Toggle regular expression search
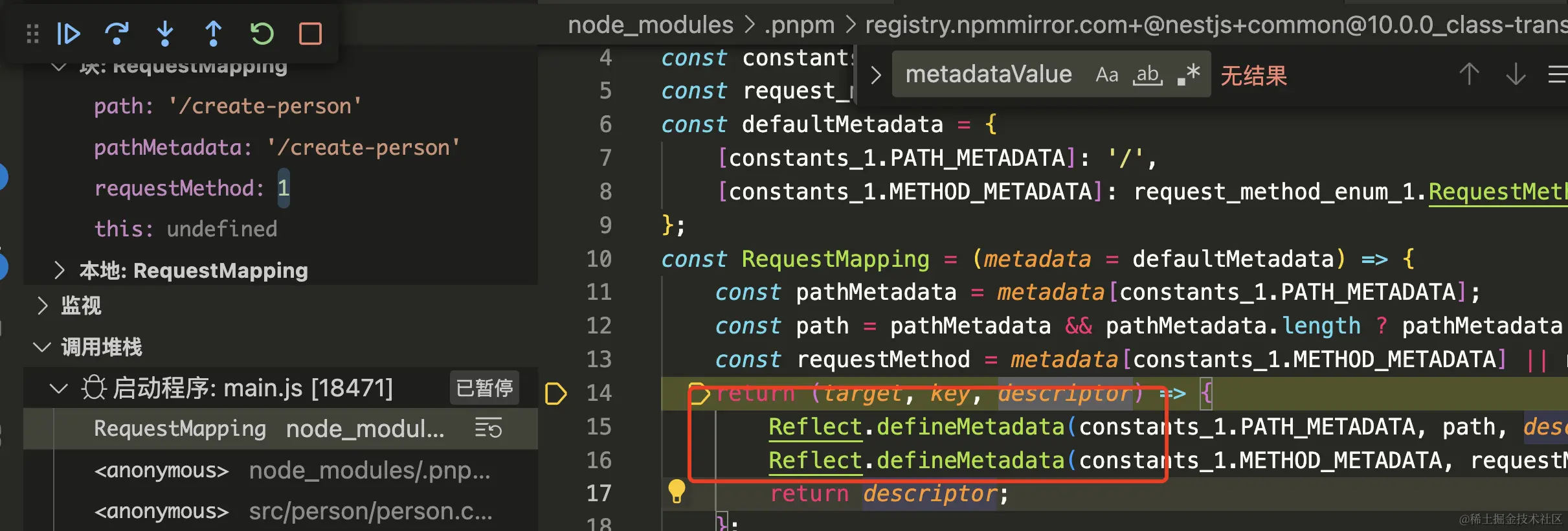Viewport: 1568px width, 531px height. pos(1189,75)
